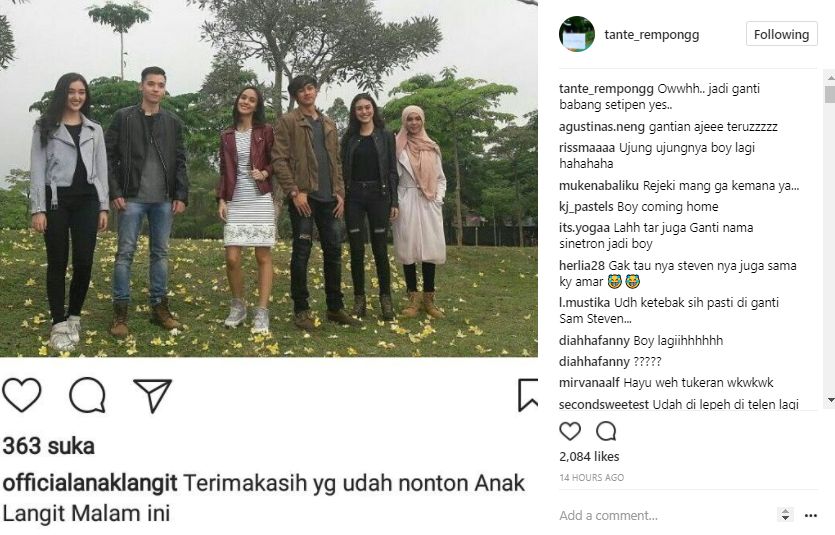Open kj_pastels commenter profile
835x535 pixels.
(x=586, y=207)
